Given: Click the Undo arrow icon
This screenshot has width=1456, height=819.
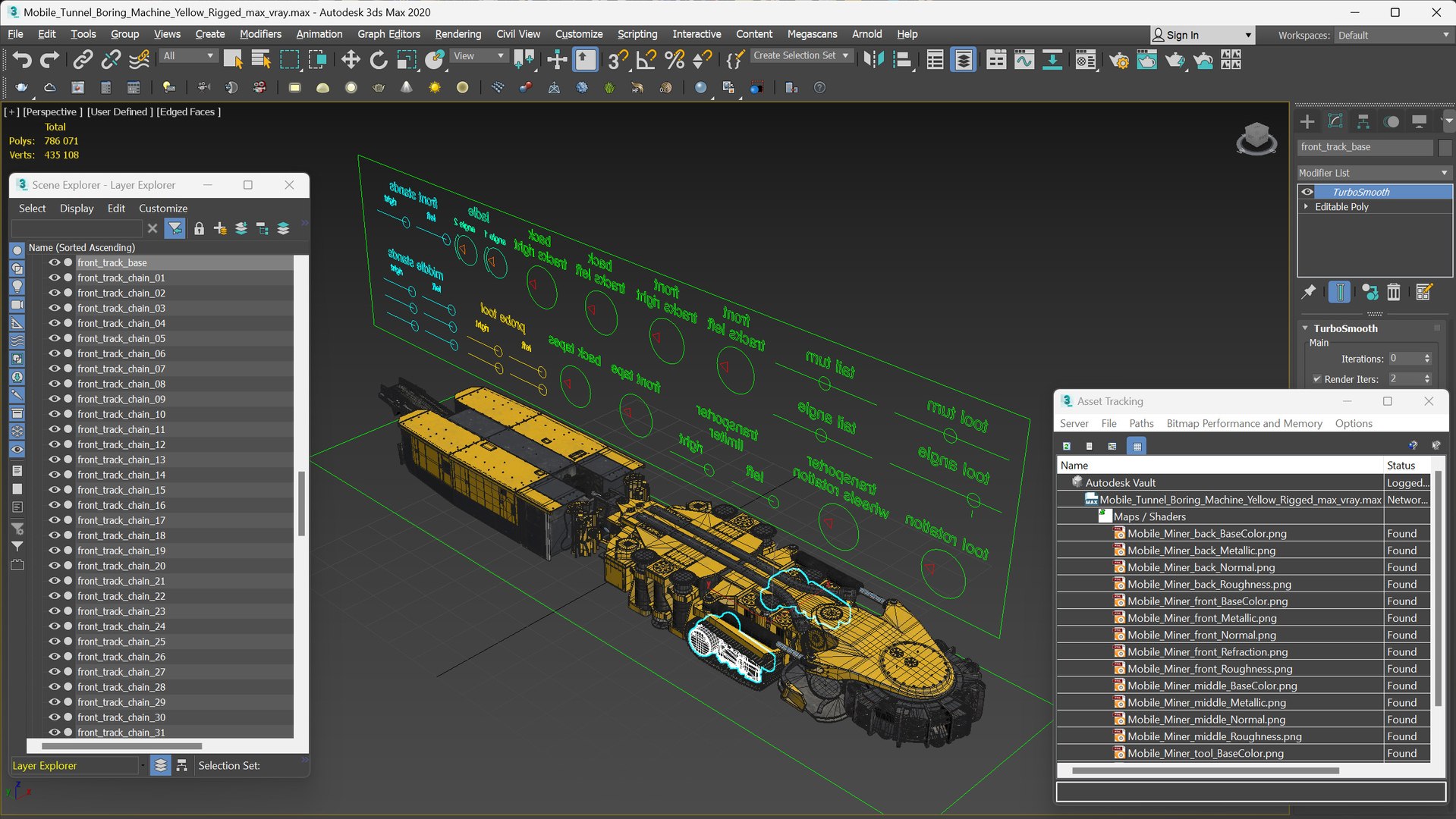Looking at the screenshot, I should click(22, 60).
